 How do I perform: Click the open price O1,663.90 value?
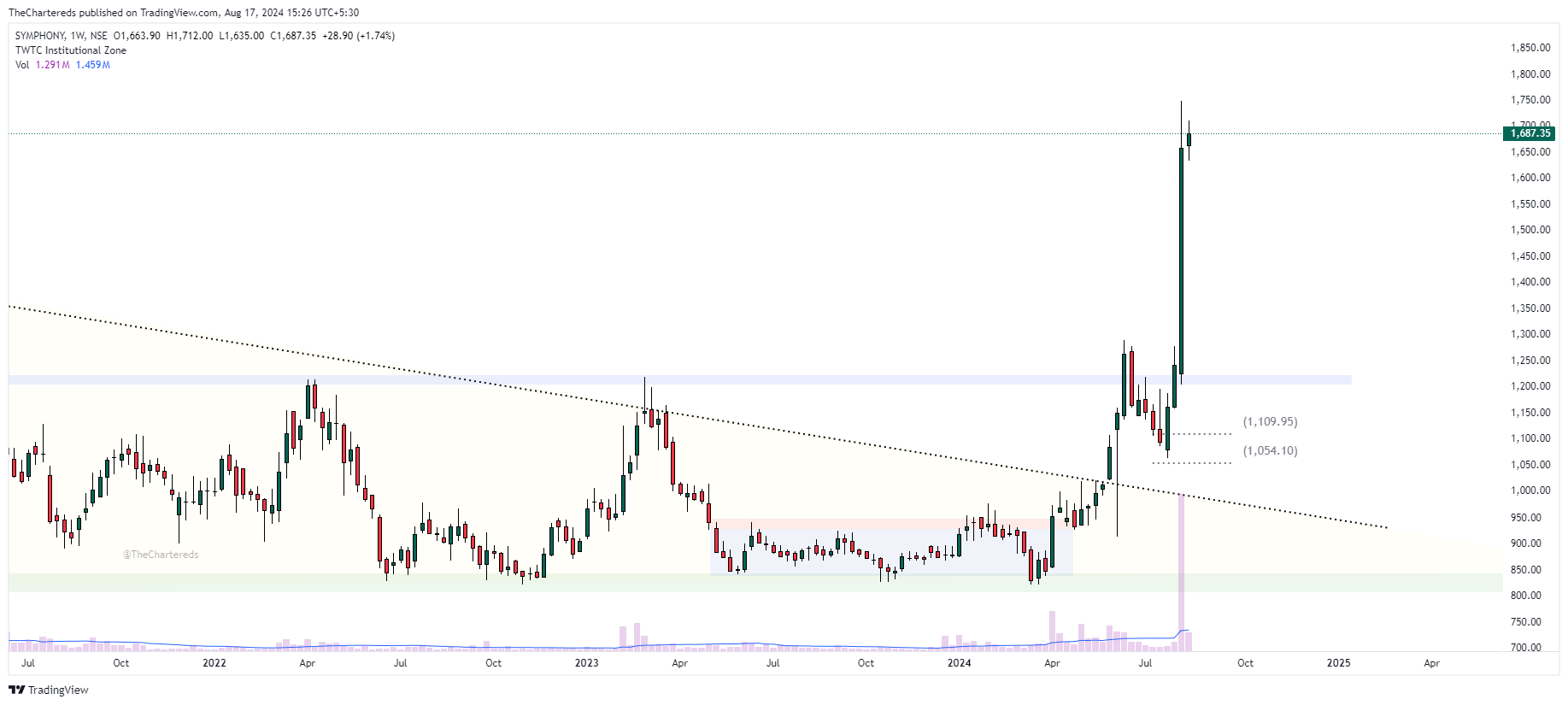[137, 36]
